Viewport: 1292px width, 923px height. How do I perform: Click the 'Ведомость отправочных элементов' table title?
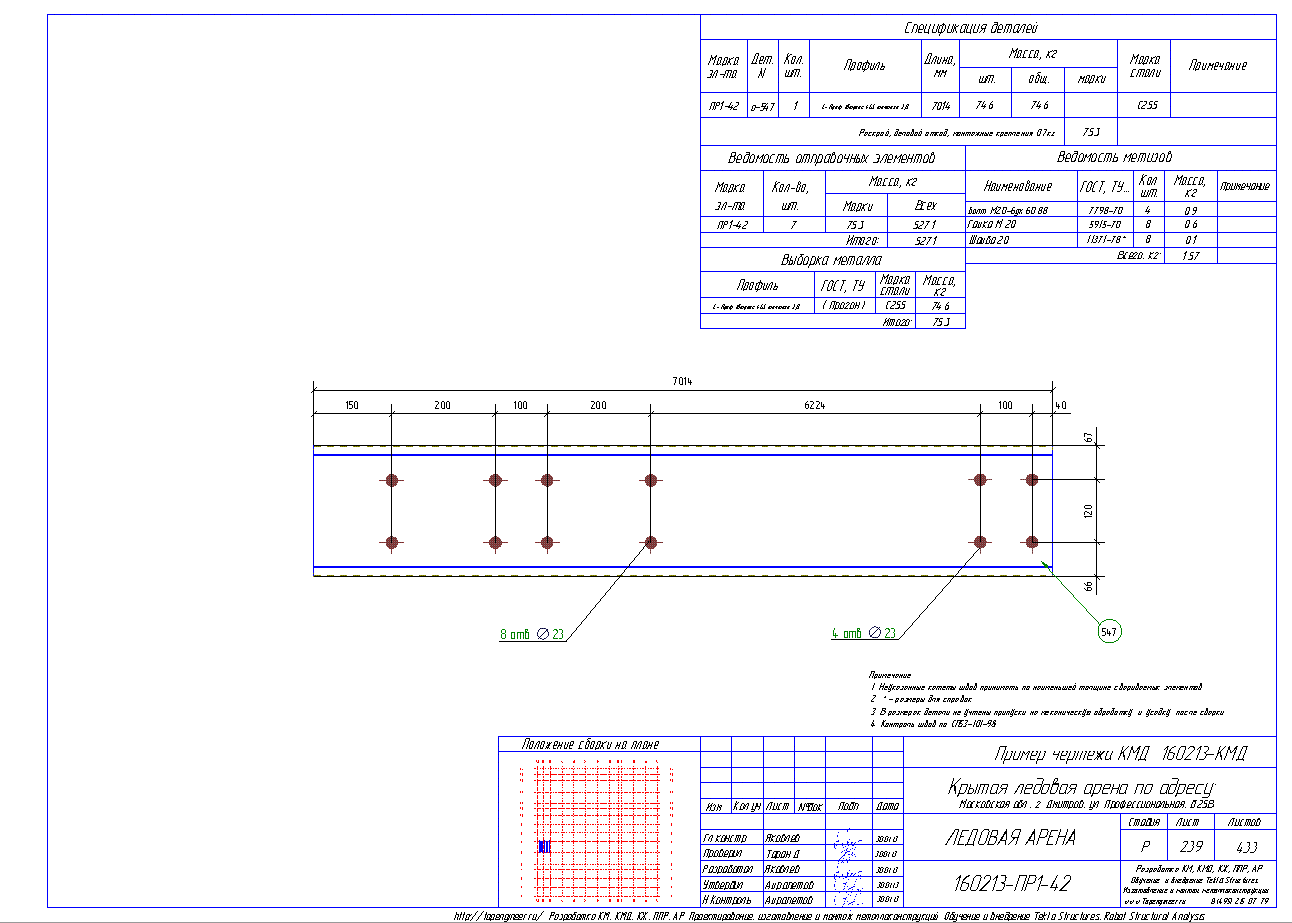click(x=832, y=158)
